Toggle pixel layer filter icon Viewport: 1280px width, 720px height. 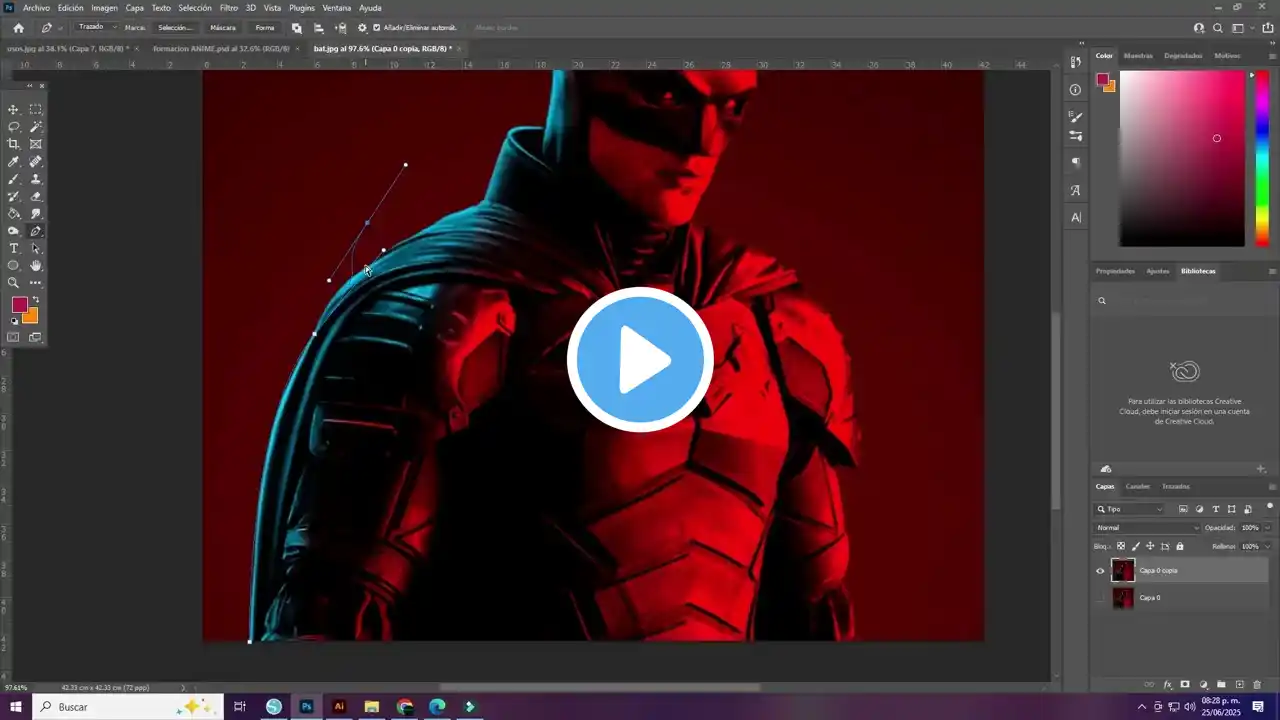coord(1184,509)
